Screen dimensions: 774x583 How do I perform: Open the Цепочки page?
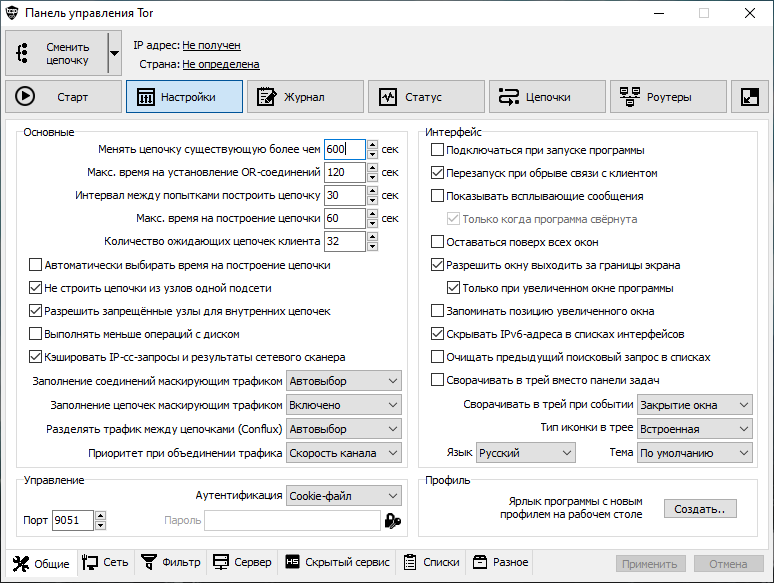[x=547, y=97]
